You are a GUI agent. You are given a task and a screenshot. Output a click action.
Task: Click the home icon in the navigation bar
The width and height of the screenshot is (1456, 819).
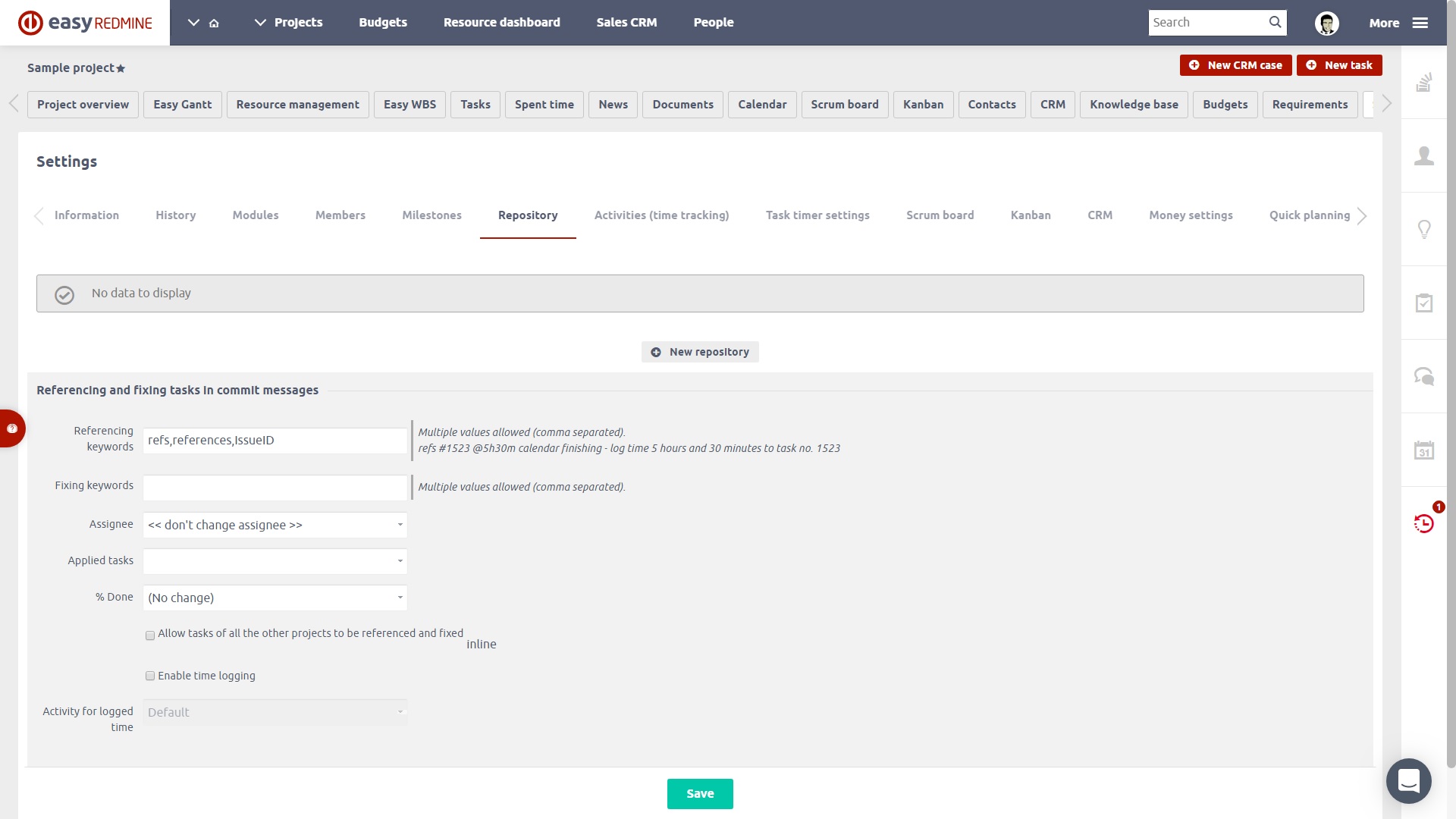(x=215, y=23)
